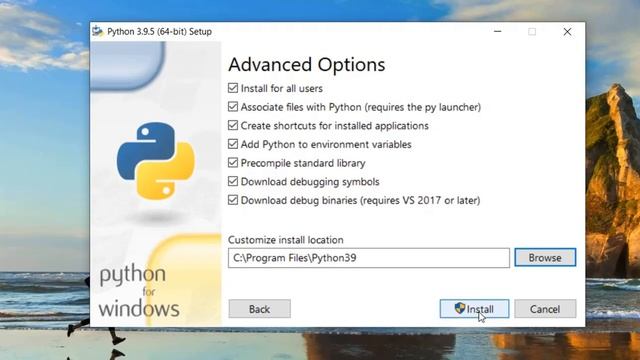Click the Advanced Options heading
Viewport: 640px width, 360px height.
click(307, 64)
